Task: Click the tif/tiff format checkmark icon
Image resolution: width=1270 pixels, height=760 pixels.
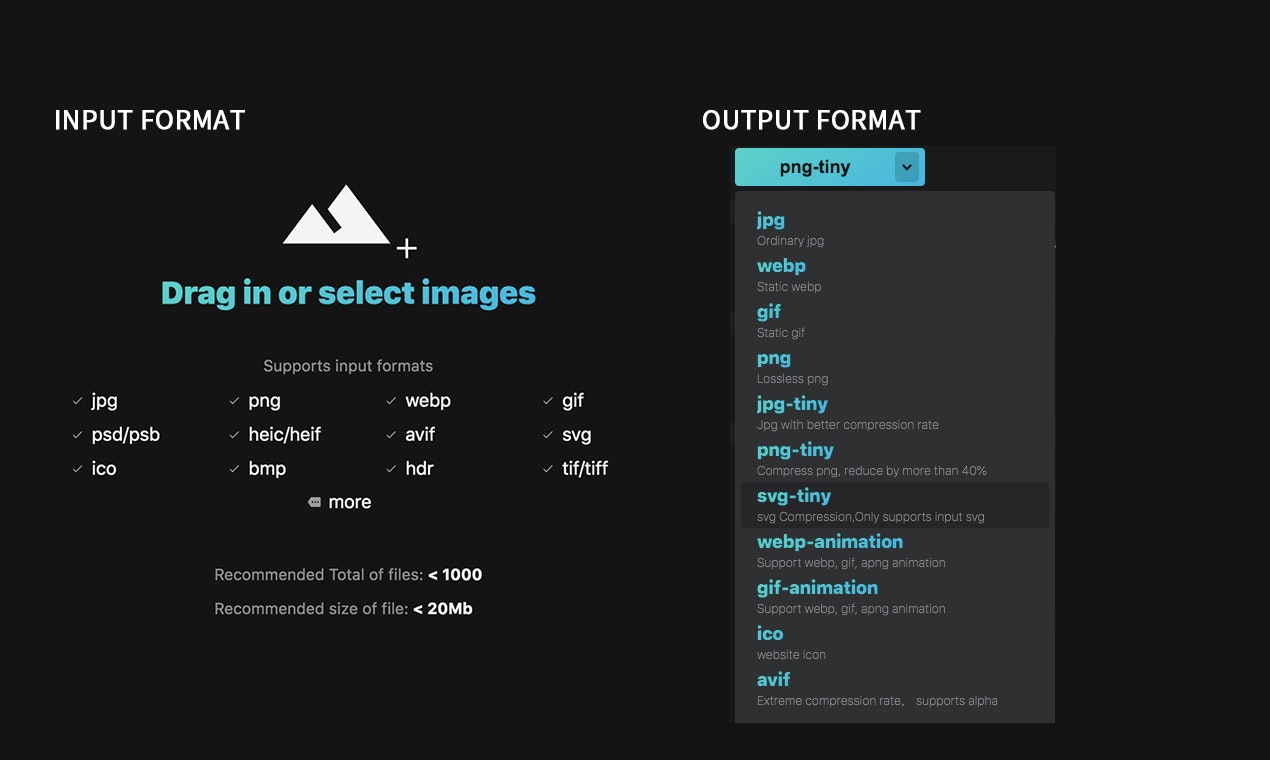Action: click(x=546, y=469)
